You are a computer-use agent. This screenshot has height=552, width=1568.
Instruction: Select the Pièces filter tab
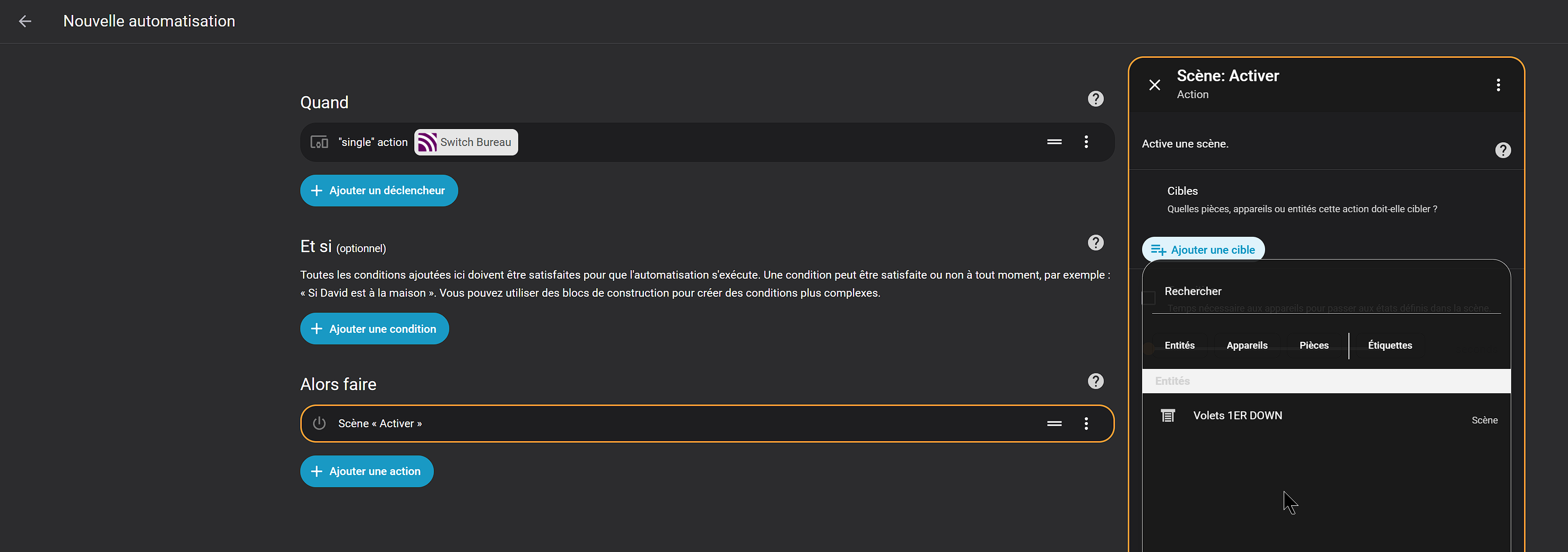pos(1313,346)
